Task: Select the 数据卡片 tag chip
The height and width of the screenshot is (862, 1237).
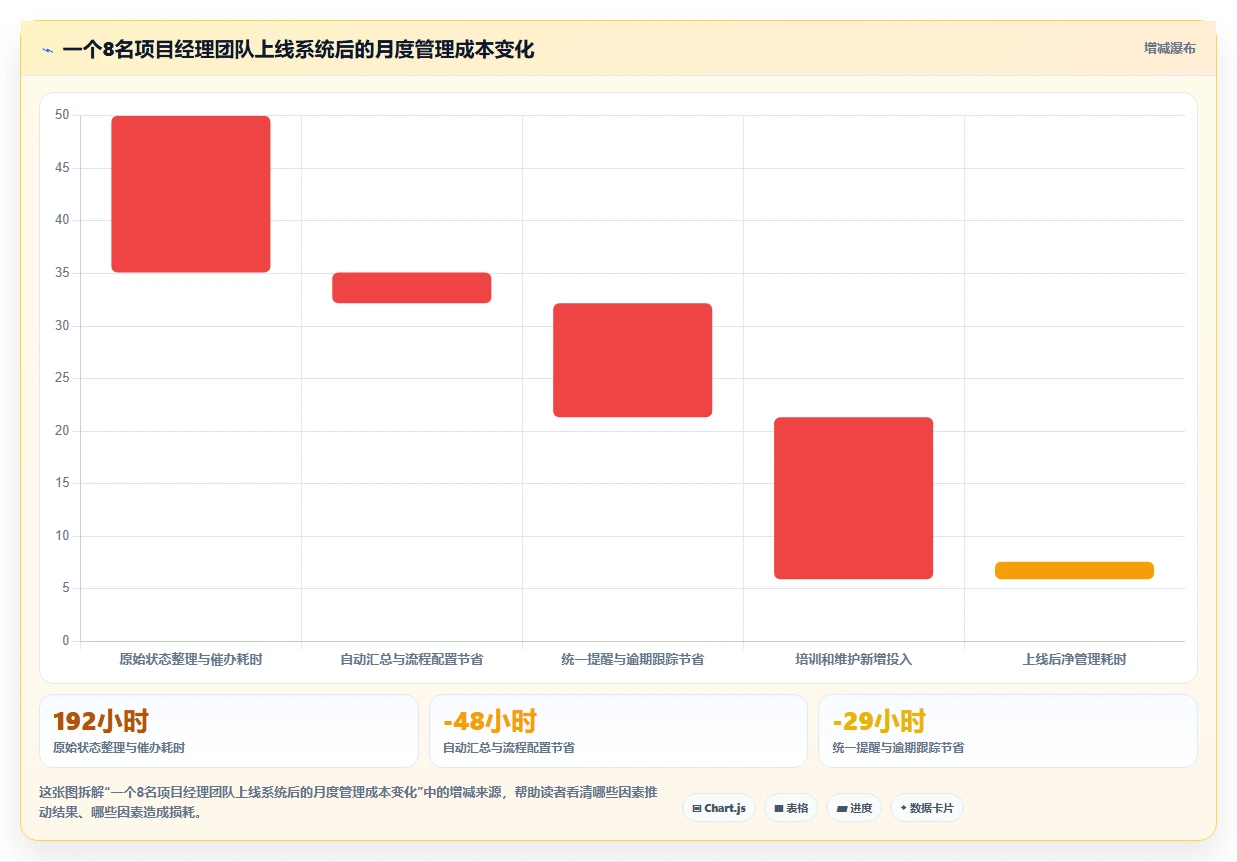Action: (927, 808)
